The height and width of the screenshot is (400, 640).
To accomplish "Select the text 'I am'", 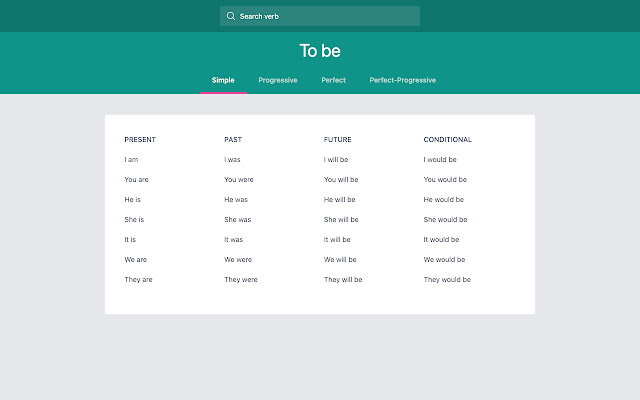I will point(131,160).
